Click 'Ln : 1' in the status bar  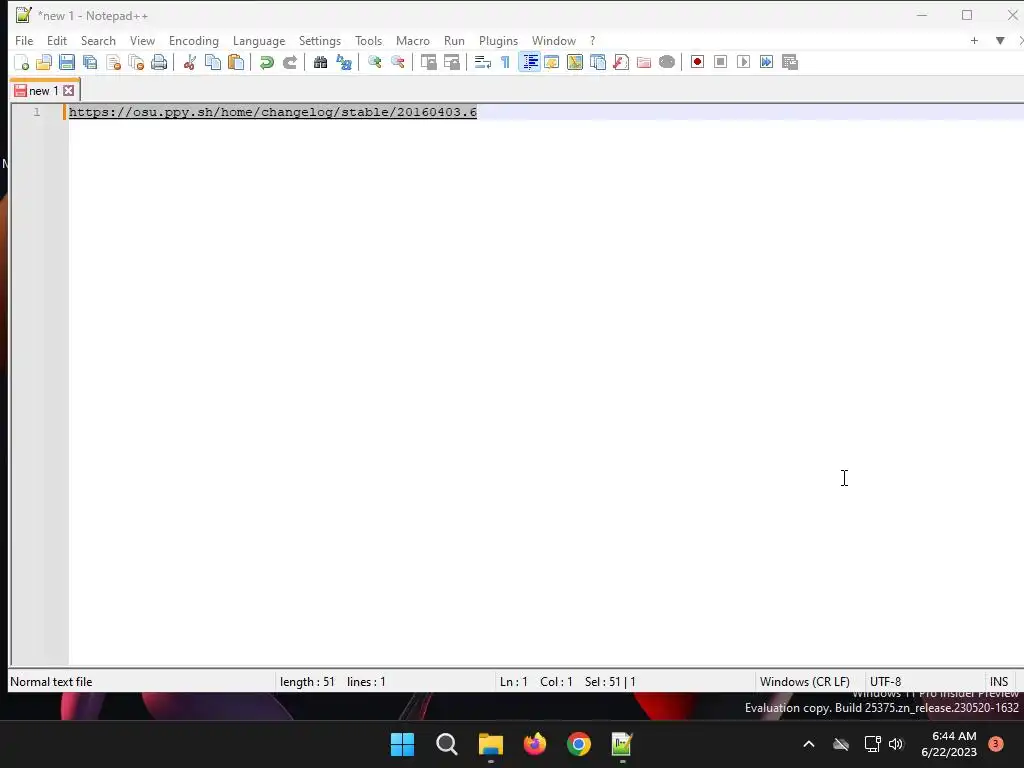pos(513,682)
